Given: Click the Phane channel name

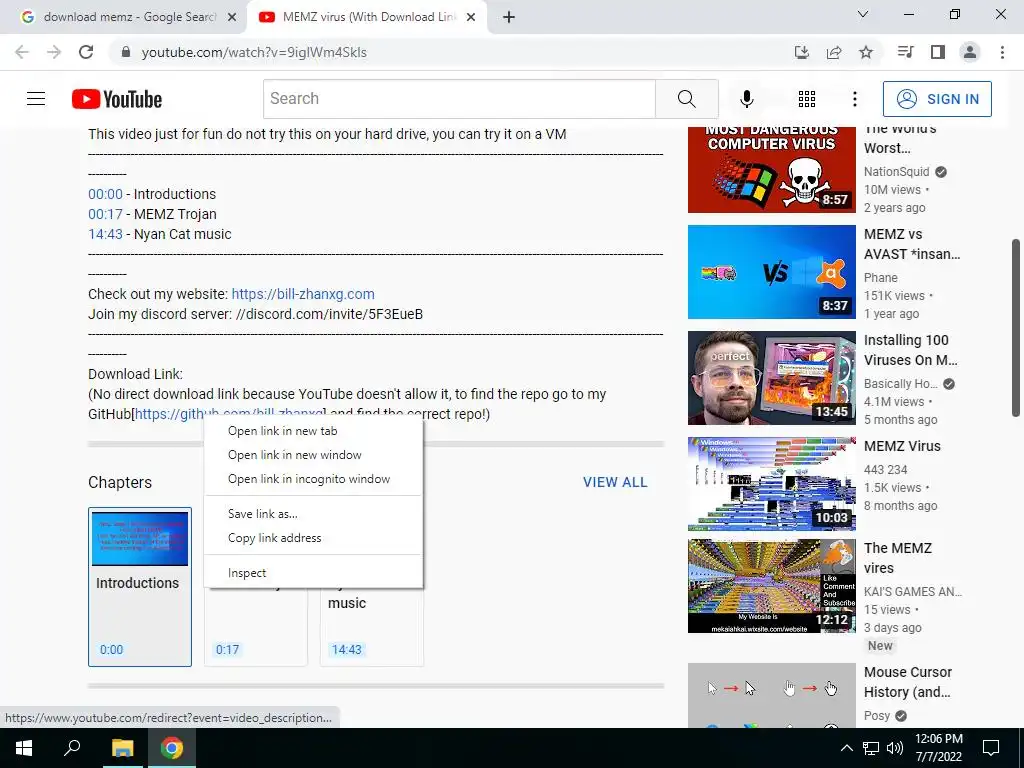Looking at the screenshot, I should [880, 278].
